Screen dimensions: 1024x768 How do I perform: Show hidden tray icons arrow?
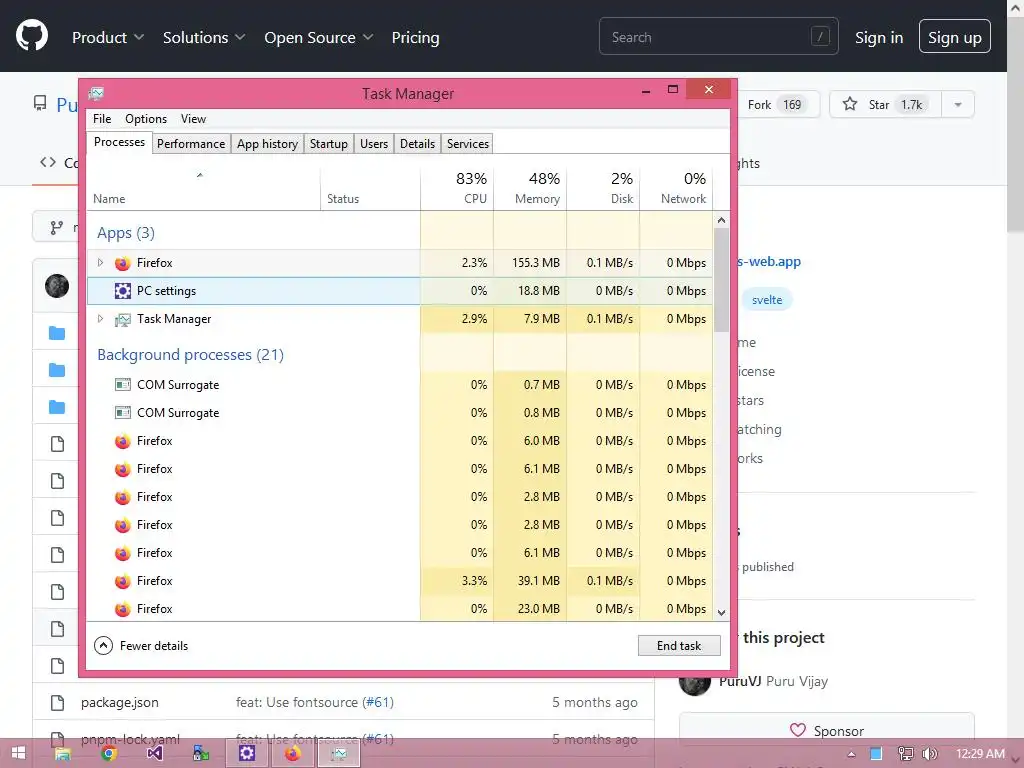[851, 754]
